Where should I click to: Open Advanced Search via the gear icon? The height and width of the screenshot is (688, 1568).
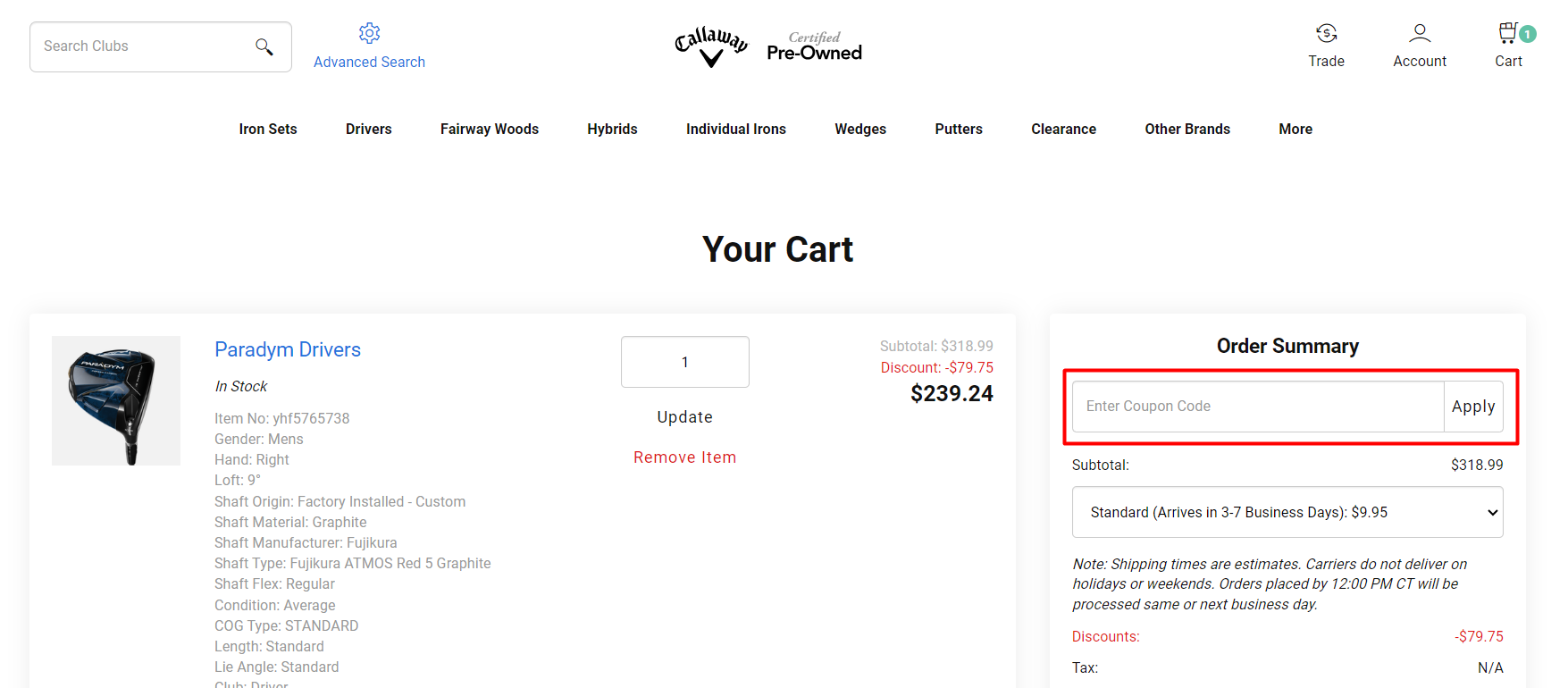click(x=369, y=32)
